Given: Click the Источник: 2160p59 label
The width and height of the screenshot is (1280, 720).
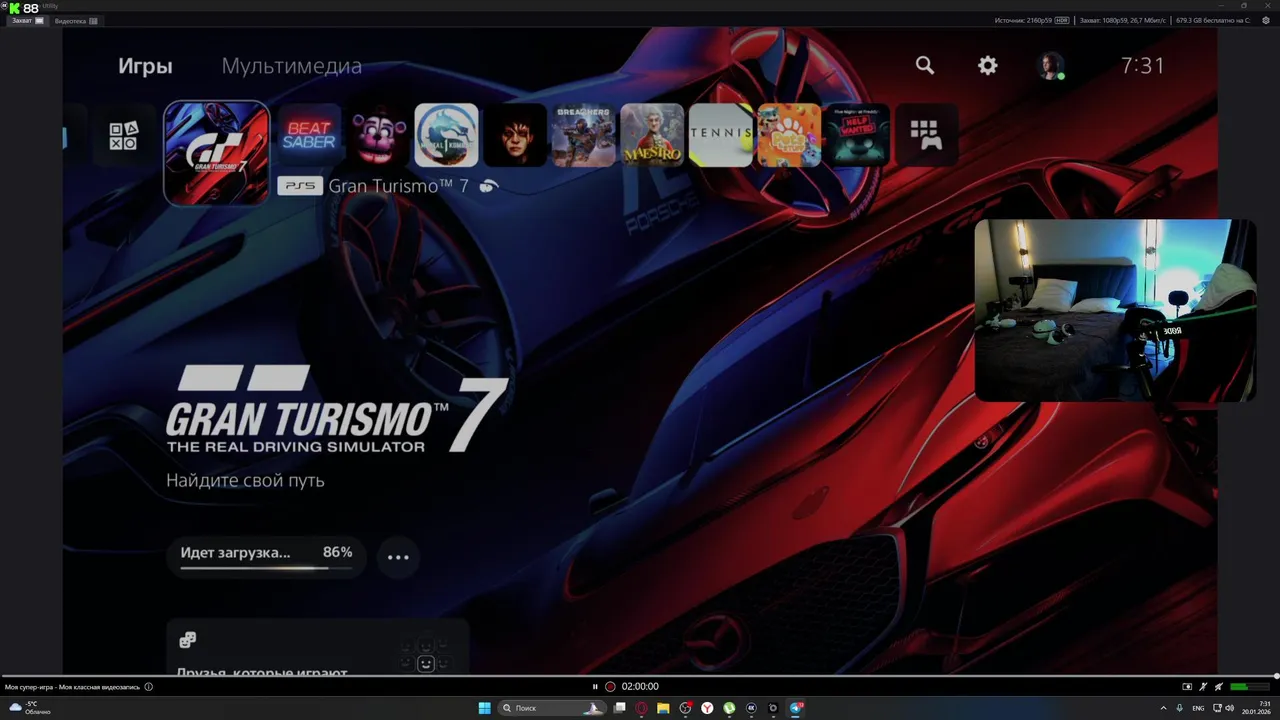Looking at the screenshot, I should click(1024, 20).
